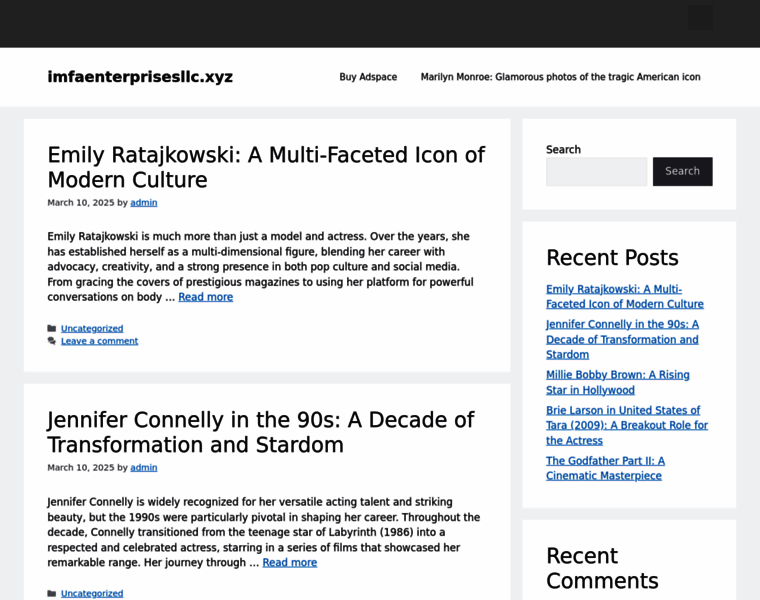Open the Marilyn Monroe glamorous photos menu item
Screen dimensions: 760x600
(x=560, y=77)
